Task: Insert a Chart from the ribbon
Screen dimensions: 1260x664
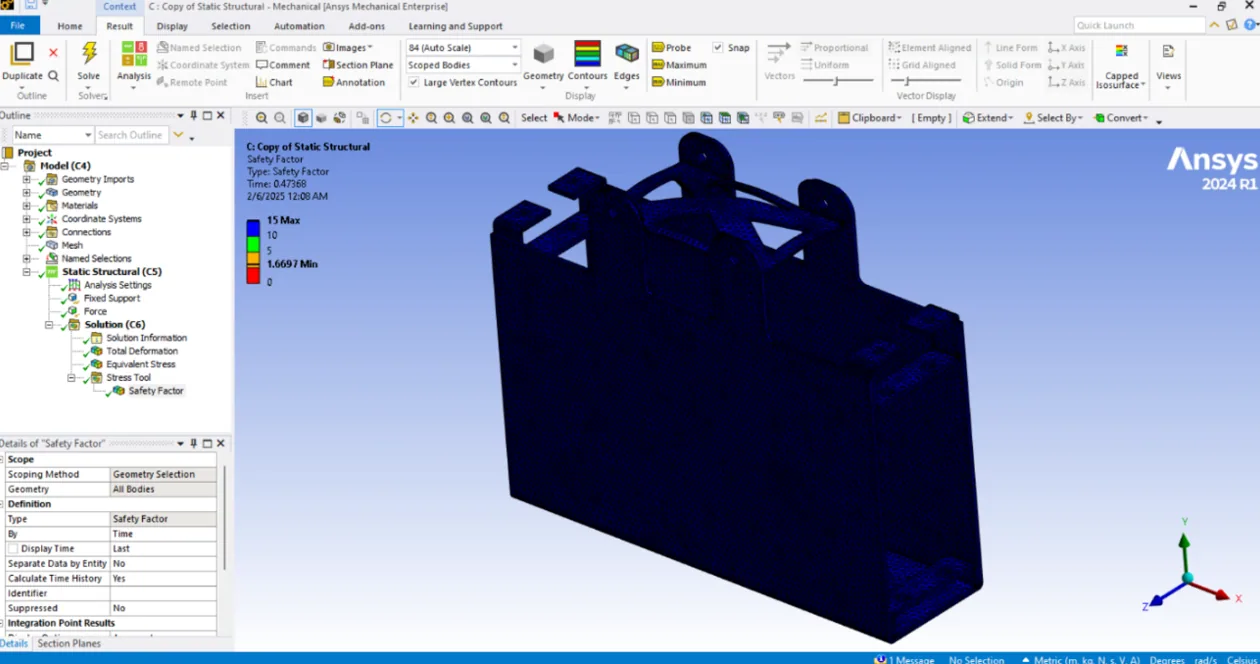Action: pyautogui.click(x=274, y=82)
